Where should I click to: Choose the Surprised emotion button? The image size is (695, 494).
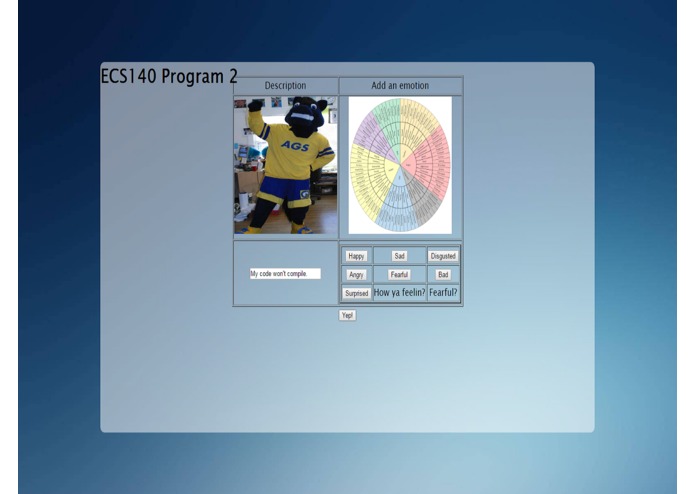pos(356,293)
